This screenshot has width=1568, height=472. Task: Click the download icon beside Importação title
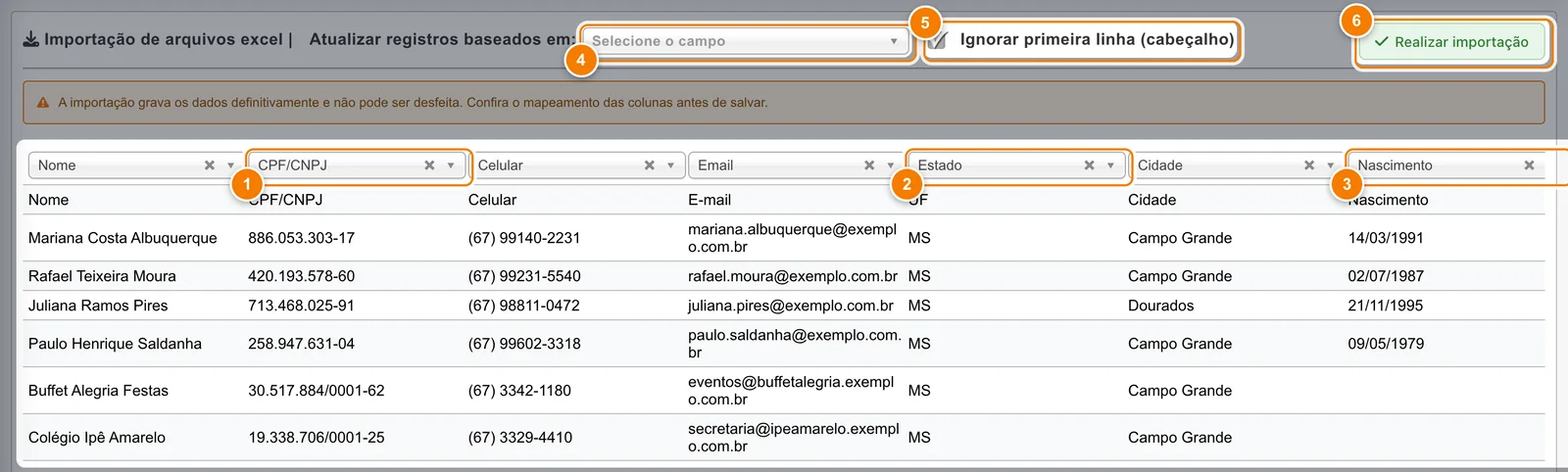point(31,39)
